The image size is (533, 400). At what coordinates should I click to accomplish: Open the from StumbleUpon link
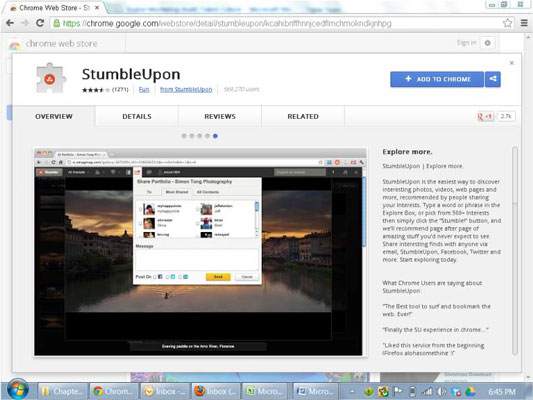(186, 89)
